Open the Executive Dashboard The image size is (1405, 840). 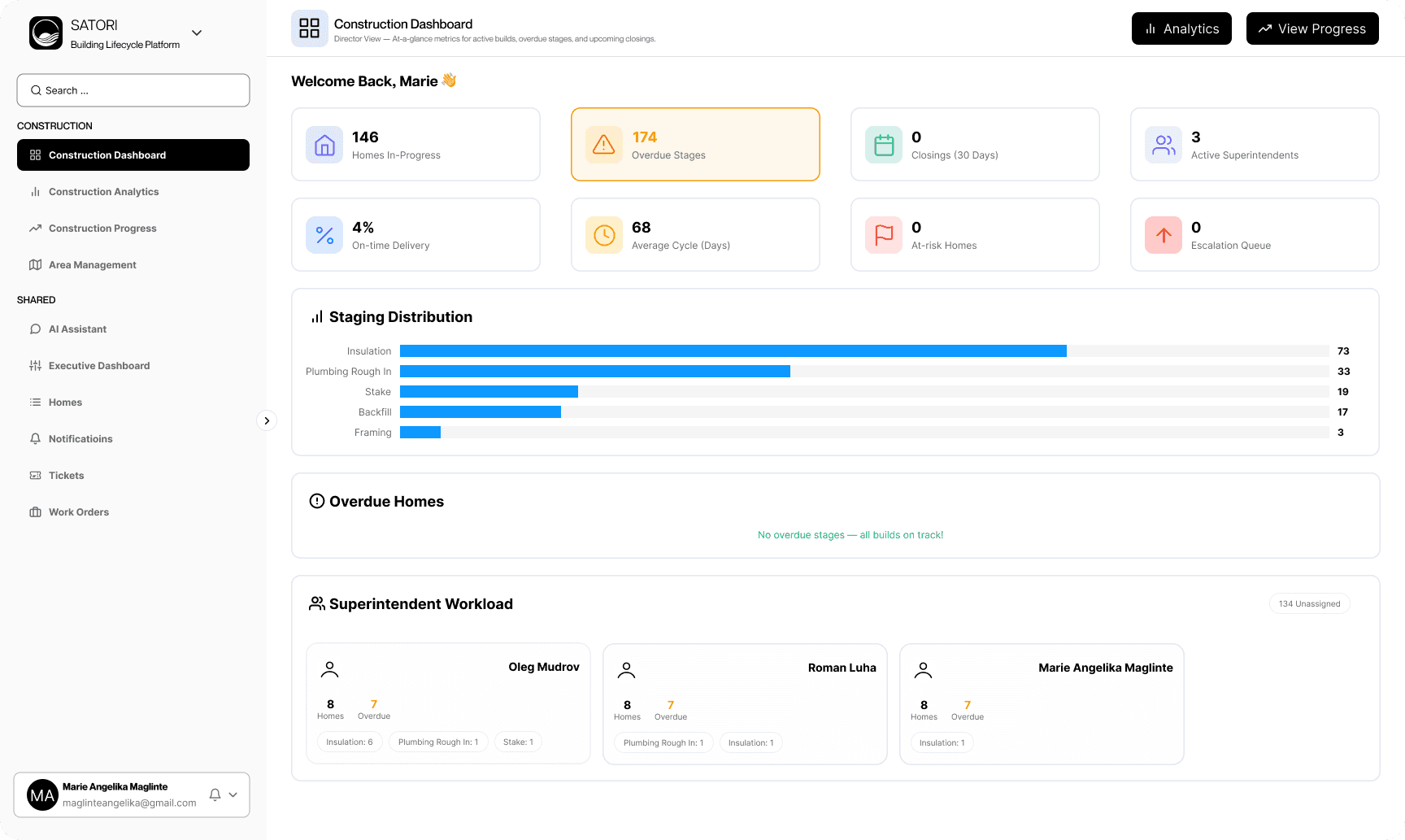coord(133,366)
